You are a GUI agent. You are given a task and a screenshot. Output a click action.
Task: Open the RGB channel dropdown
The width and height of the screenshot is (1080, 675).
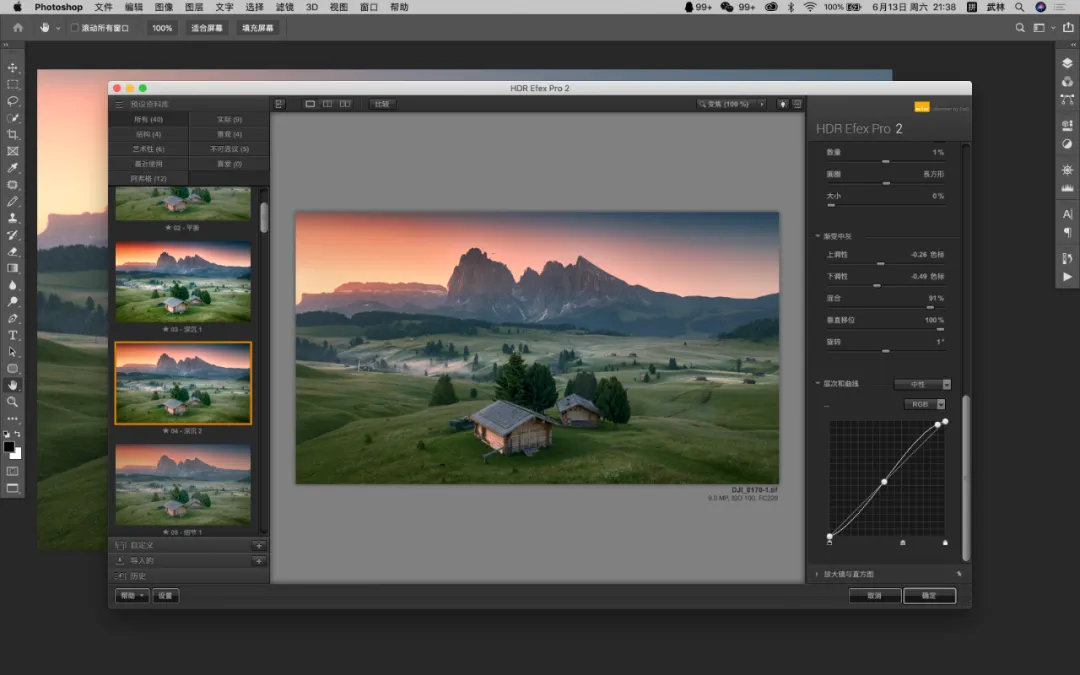(926, 405)
